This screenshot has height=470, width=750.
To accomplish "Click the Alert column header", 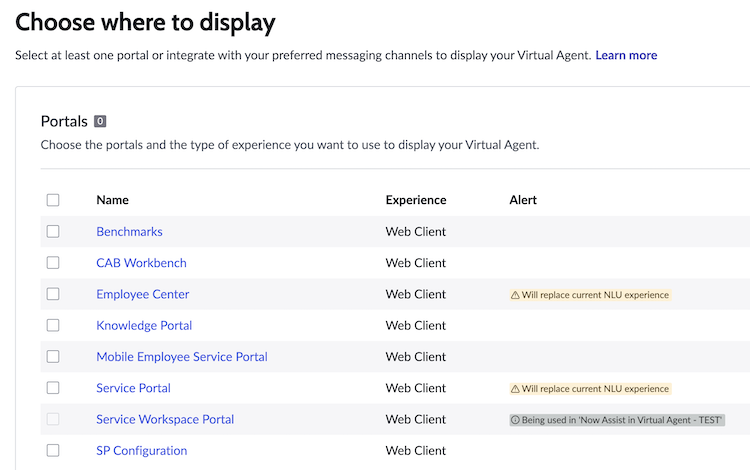I will pos(523,200).
